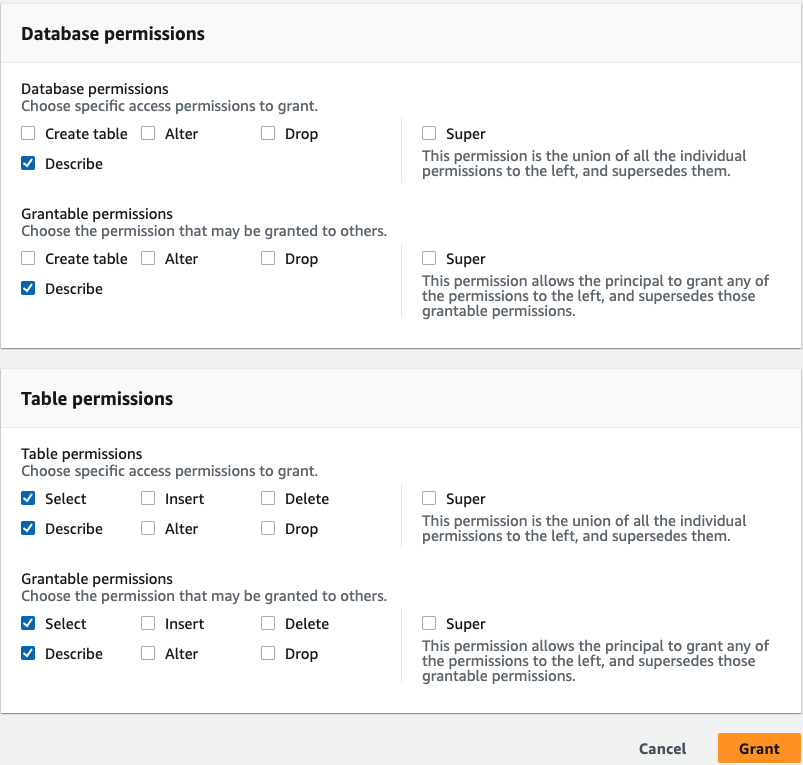
Task: Enable Super for table Grantable permissions
Action: 429,624
